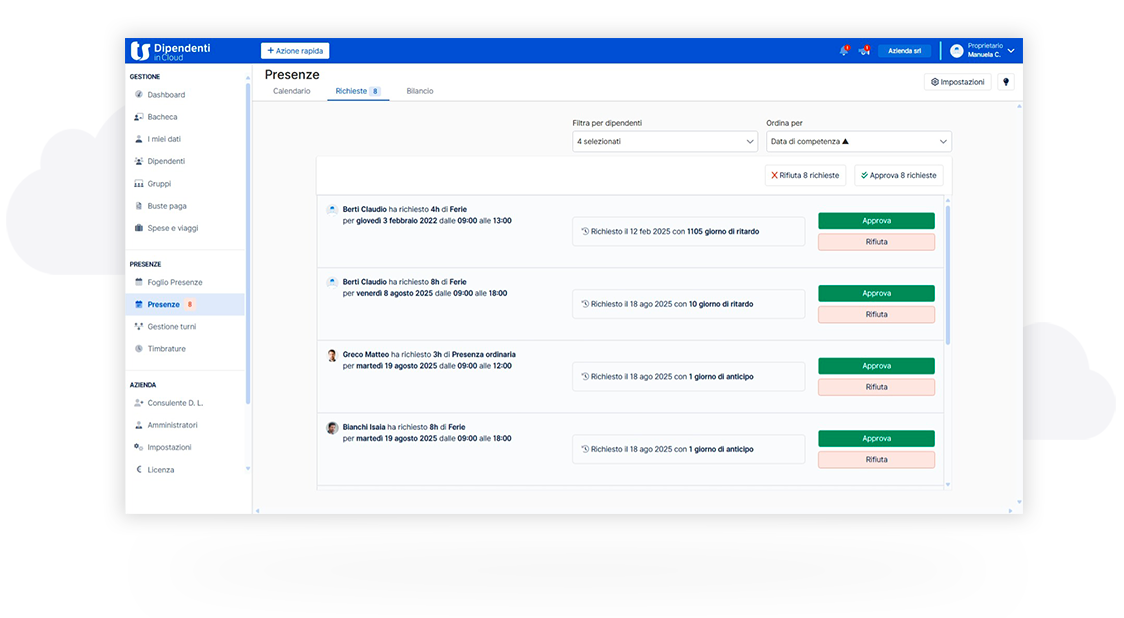Viewport: 1124px width, 618px height.
Task: Click the Bacheca sidebar icon
Action: tap(138, 117)
